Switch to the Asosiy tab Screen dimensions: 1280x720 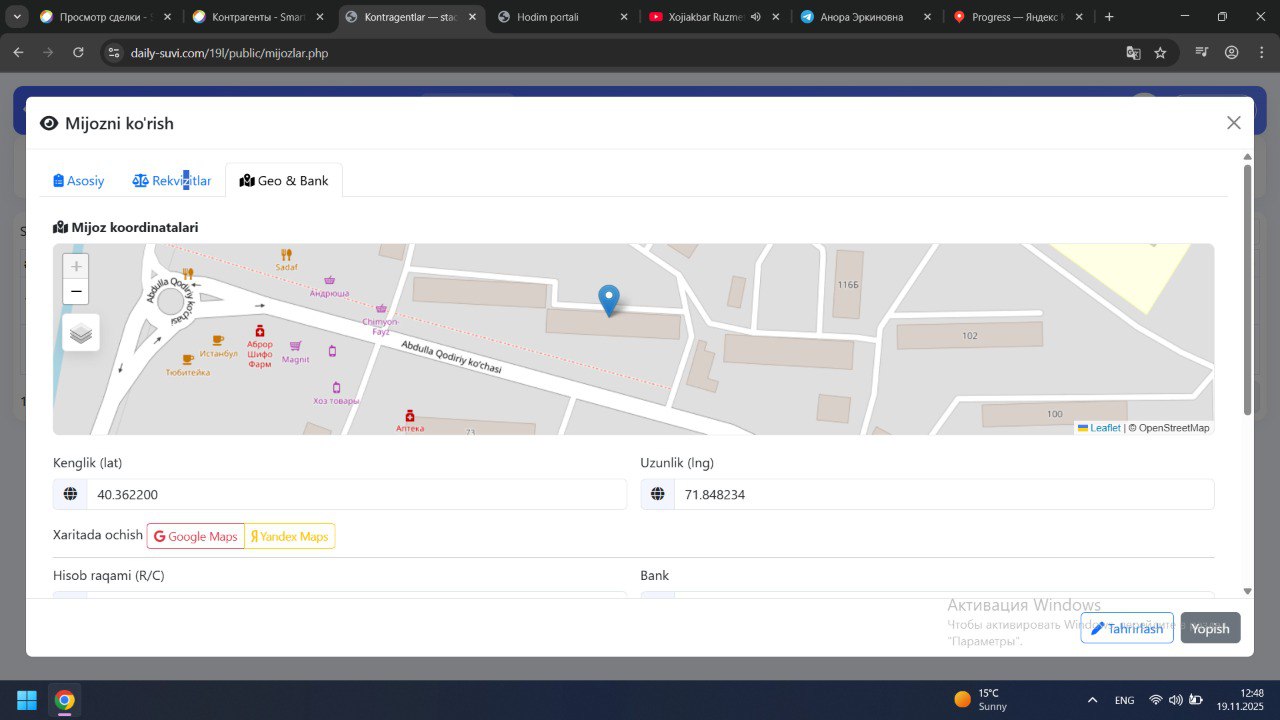(79, 181)
